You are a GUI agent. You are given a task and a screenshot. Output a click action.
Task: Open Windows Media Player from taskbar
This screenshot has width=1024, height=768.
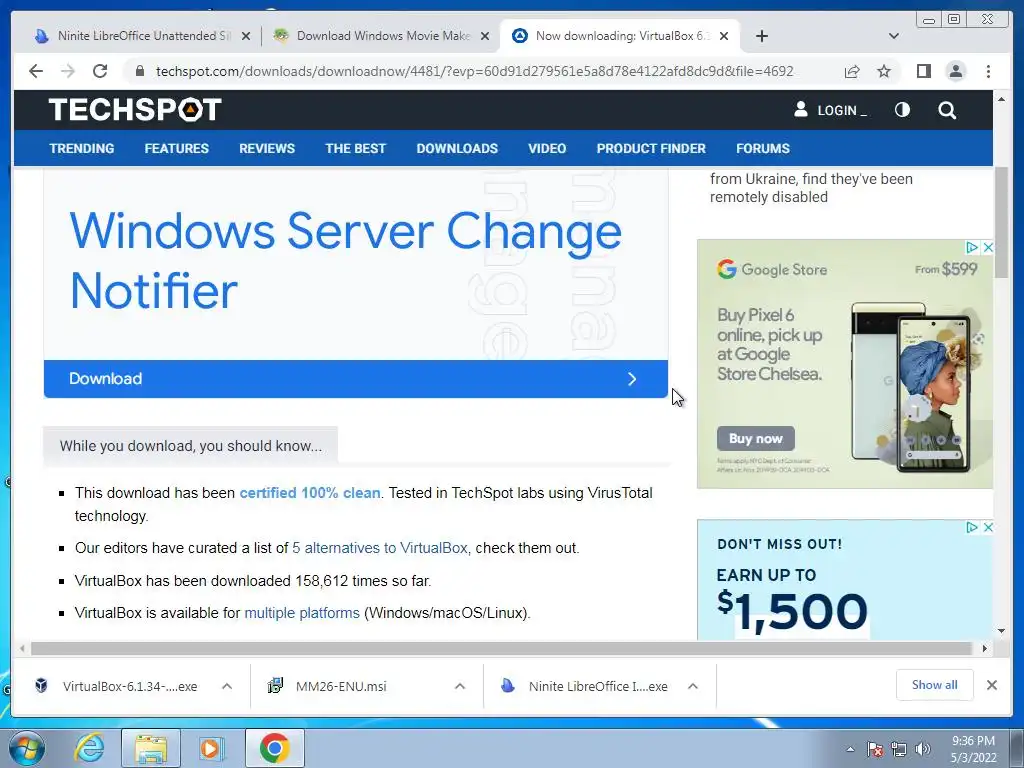[211, 748]
